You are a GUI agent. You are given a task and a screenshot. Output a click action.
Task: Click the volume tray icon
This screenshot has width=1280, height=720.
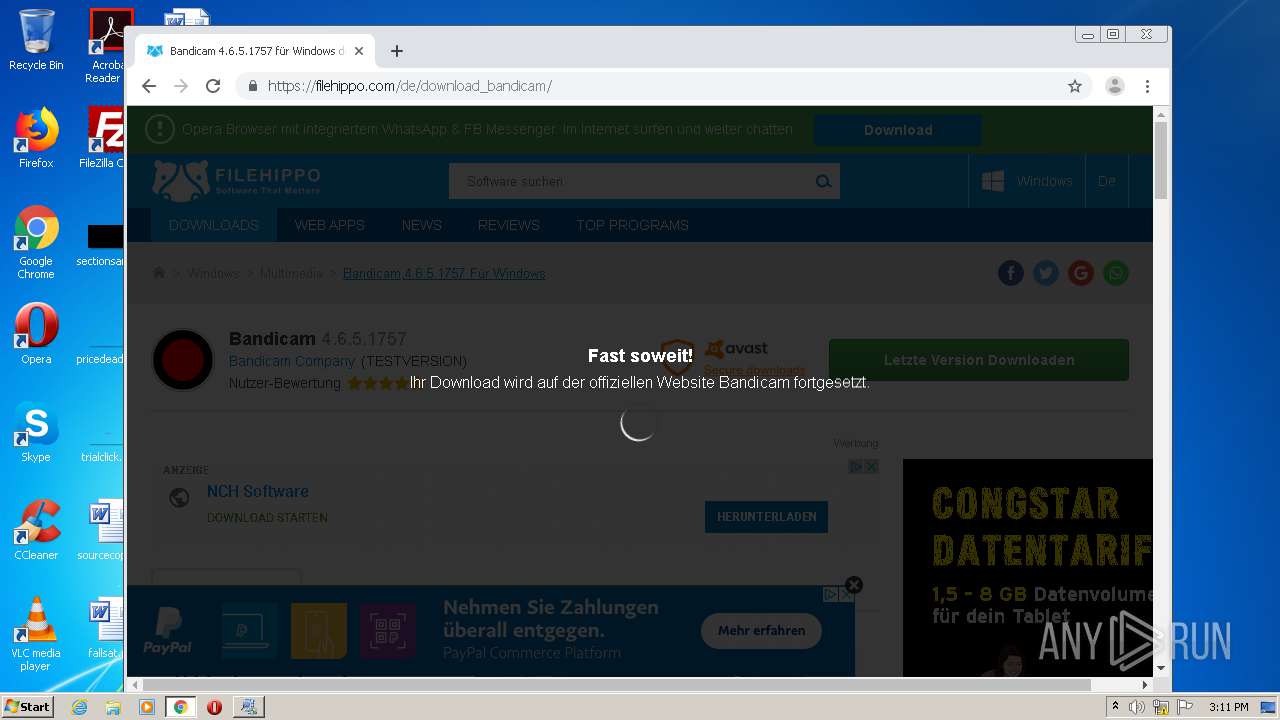1137,707
